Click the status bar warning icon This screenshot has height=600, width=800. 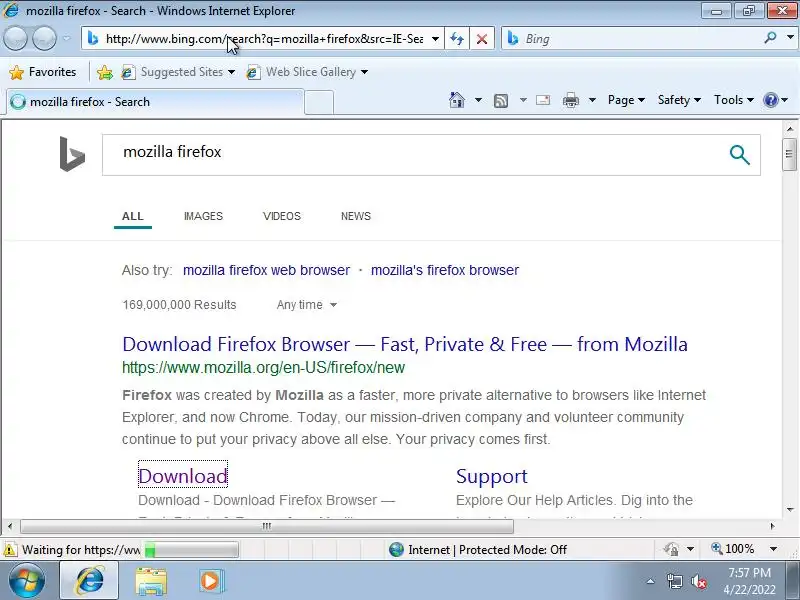10,549
